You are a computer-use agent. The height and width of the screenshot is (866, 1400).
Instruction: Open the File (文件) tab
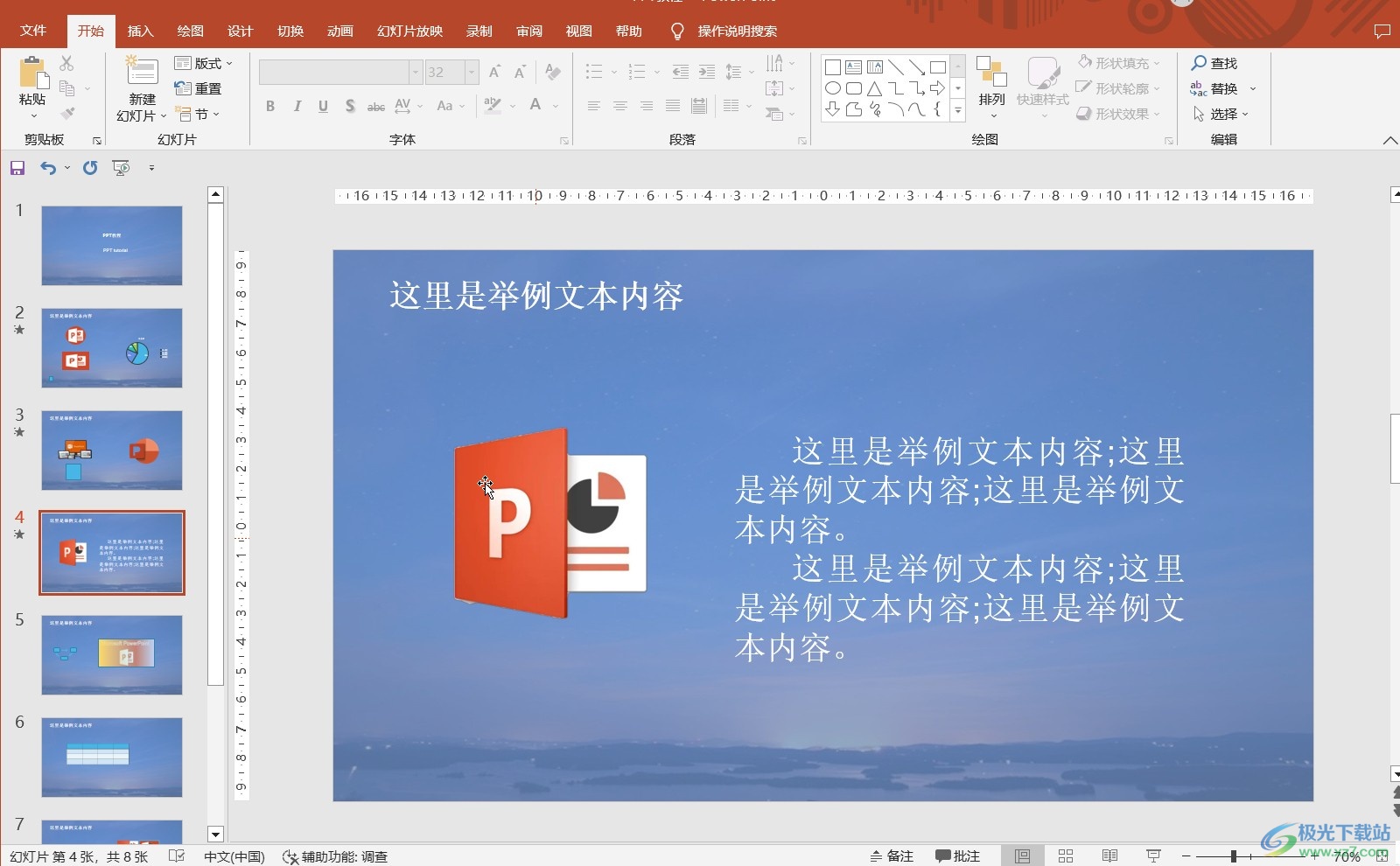[33, 31]
